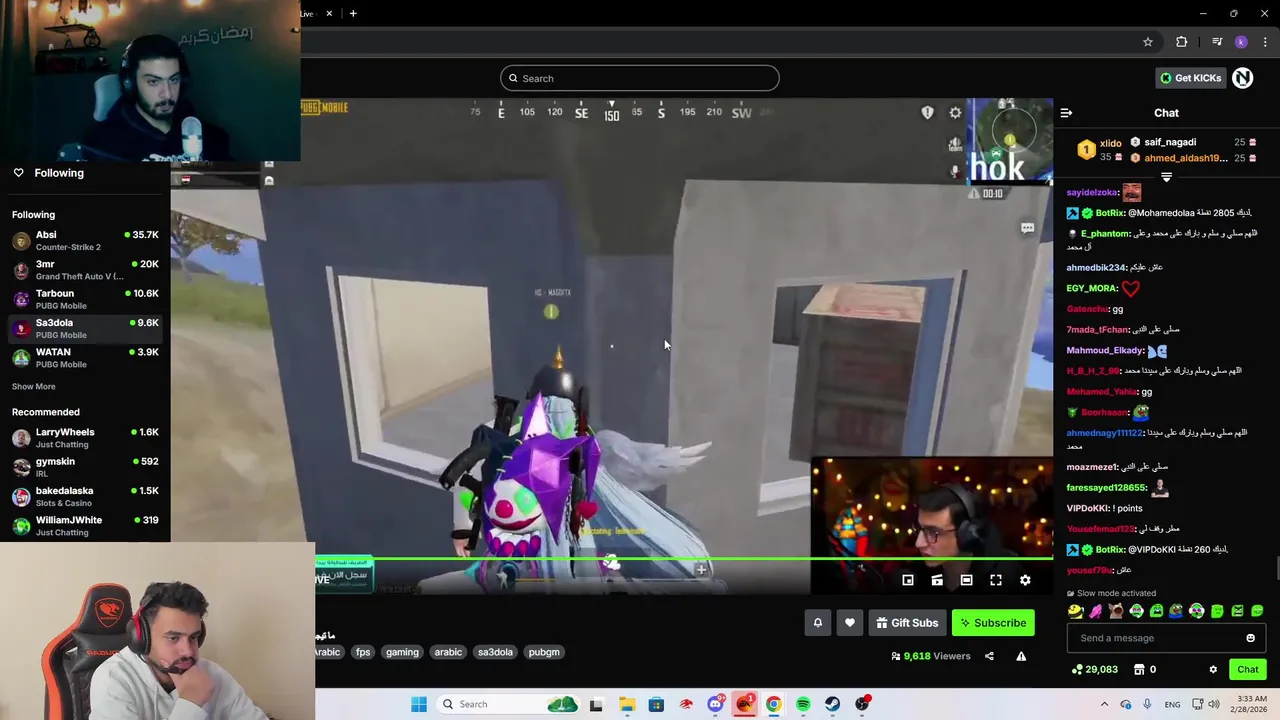
Task: Show hidden system tray icons
Action: [1104, 704]
